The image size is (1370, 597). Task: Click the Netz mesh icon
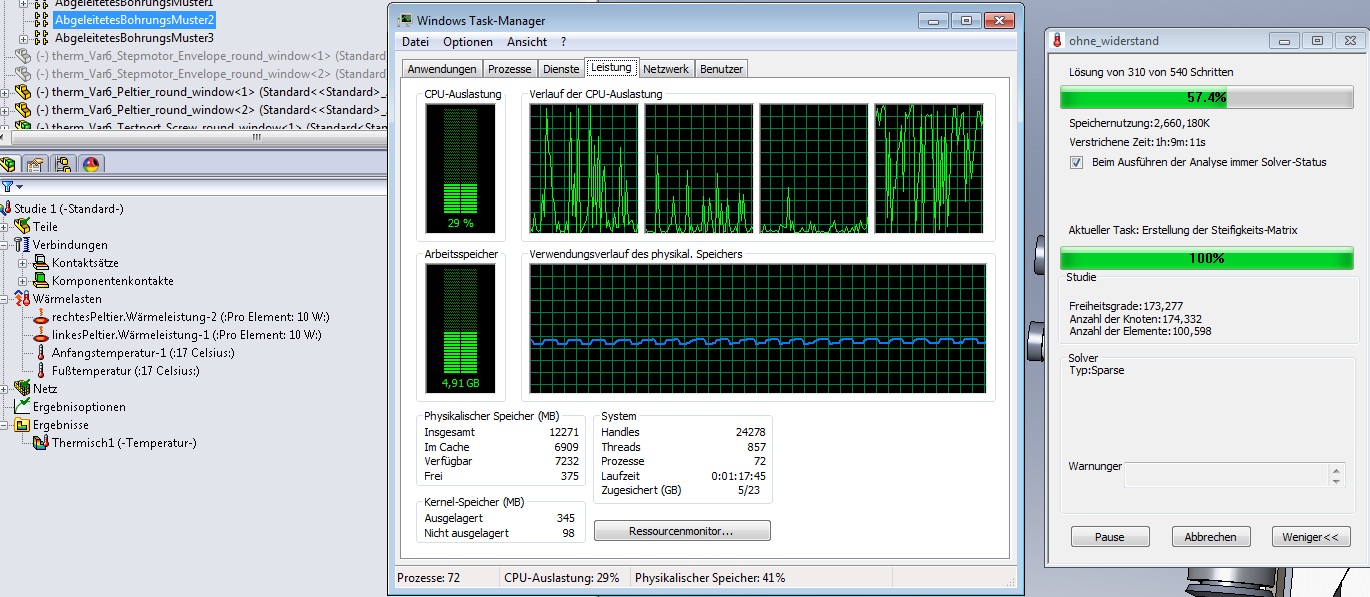[23, 389]
